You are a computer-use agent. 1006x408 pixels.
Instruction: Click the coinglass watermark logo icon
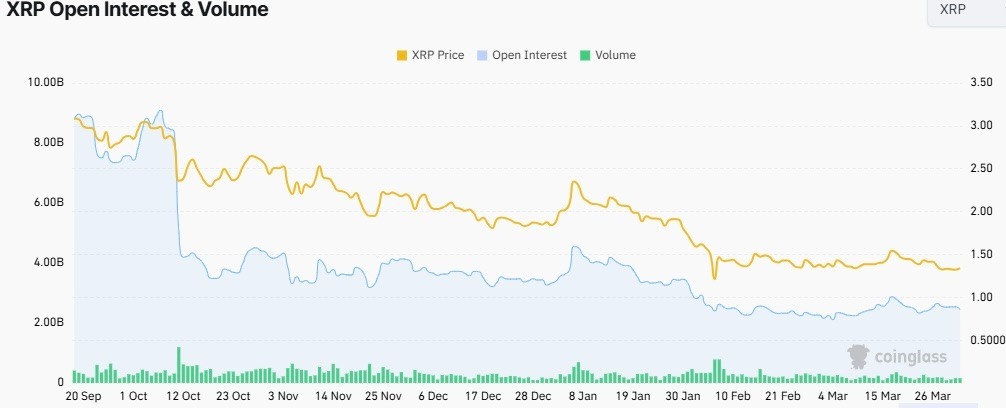857,356
